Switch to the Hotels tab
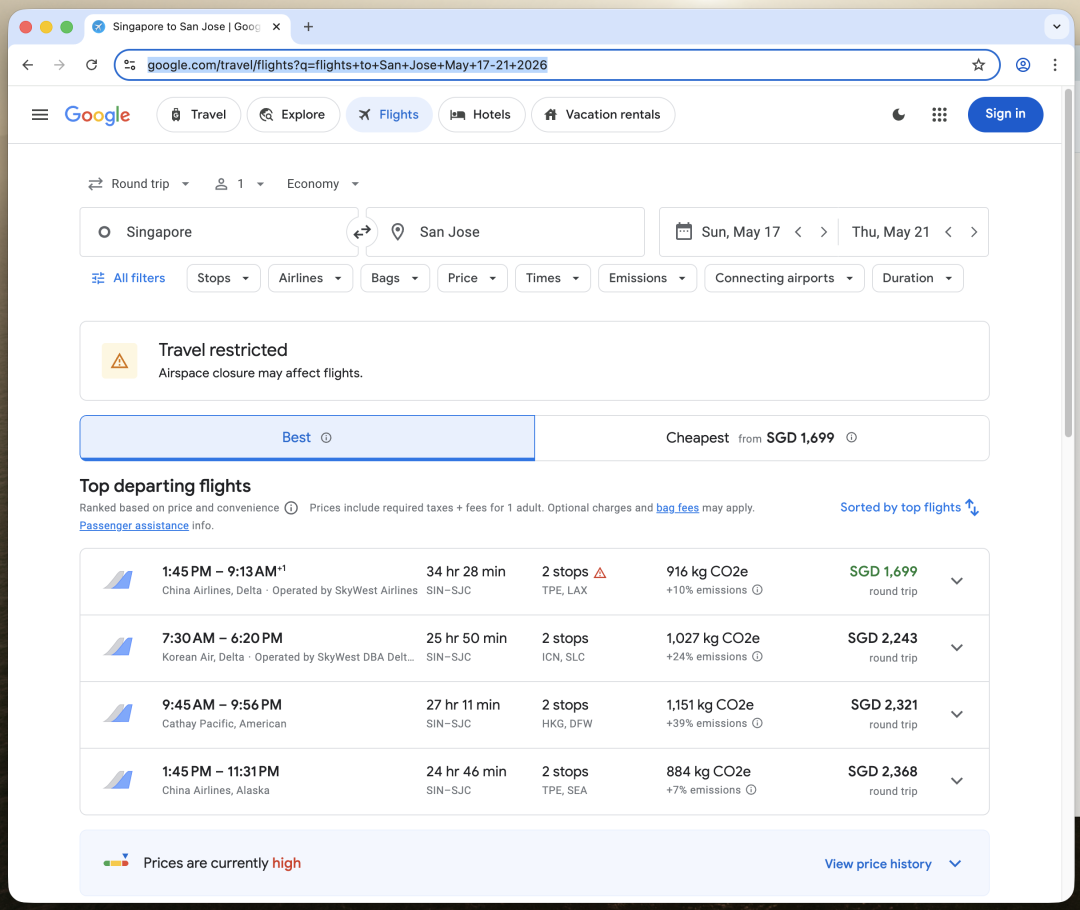This screenshot has height=910, width=1080. (x=481, y=114)
